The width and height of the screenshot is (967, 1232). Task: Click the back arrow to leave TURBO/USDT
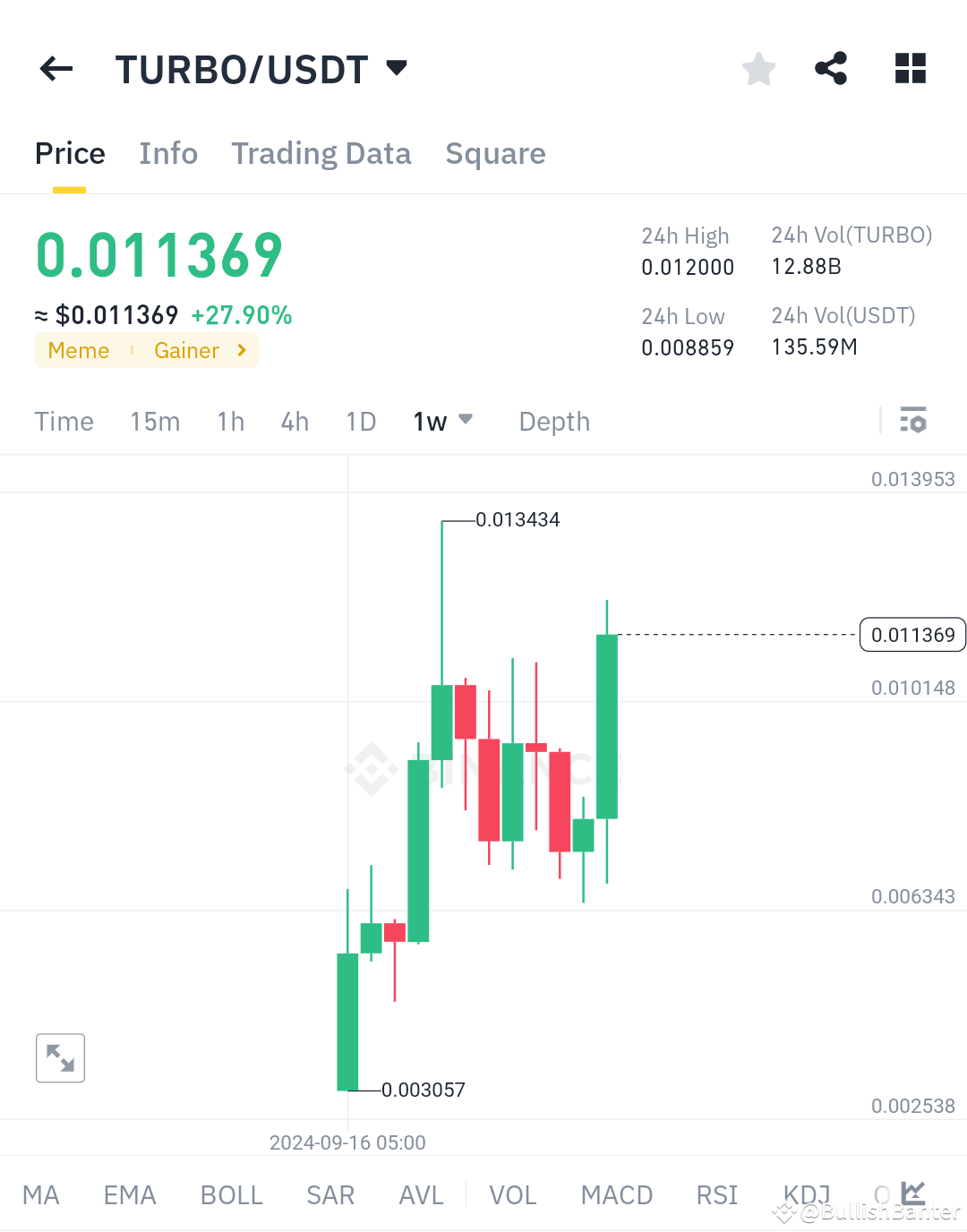[x=56, y=69]
